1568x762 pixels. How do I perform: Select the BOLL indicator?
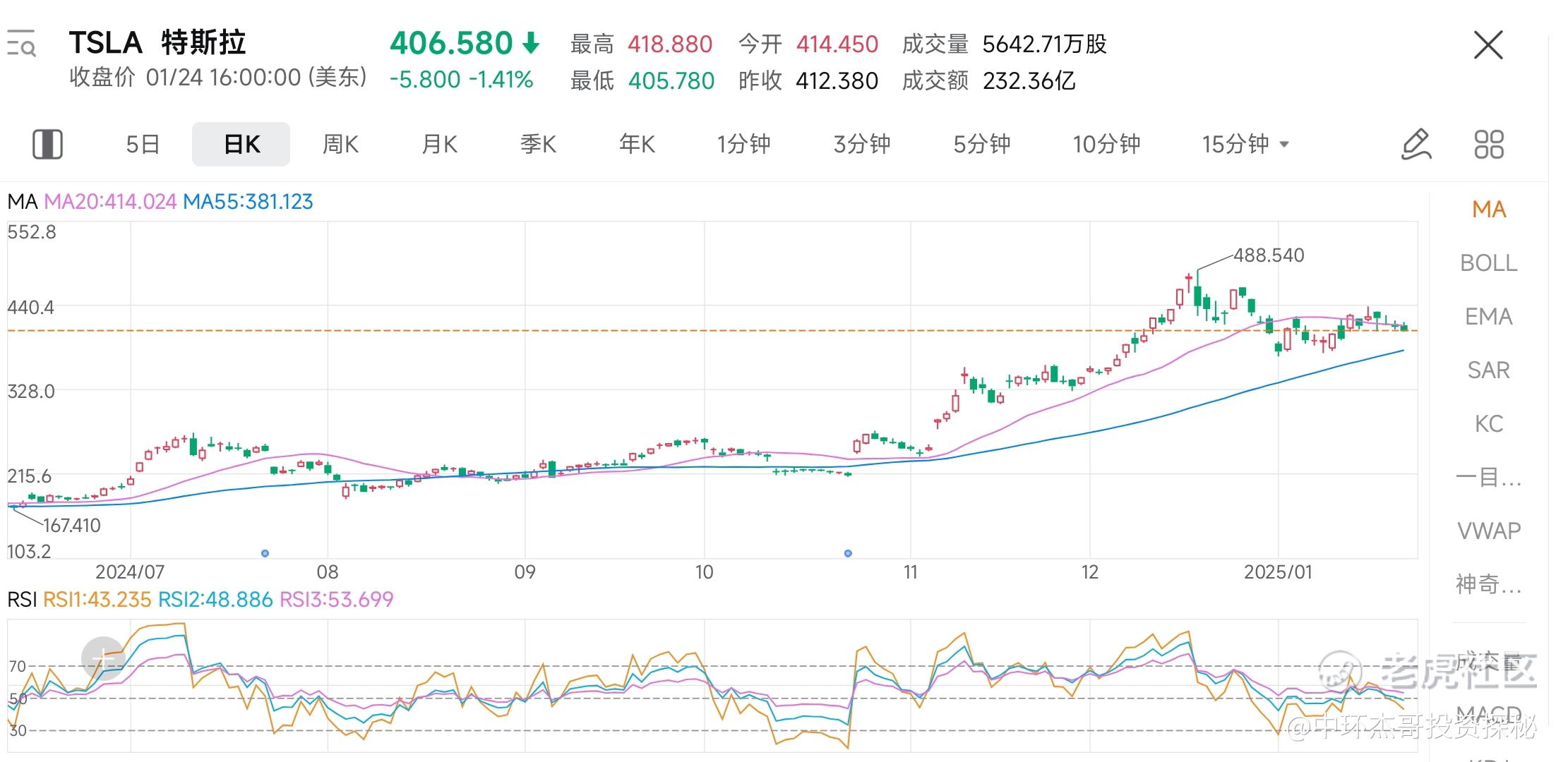(1489, 263)
